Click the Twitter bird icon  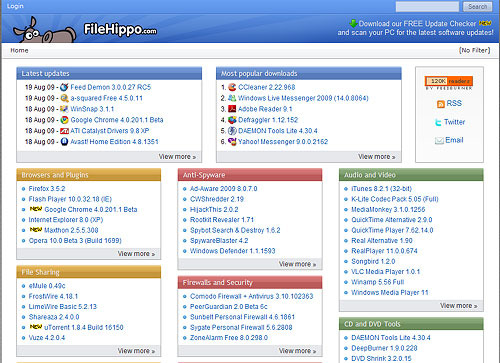point(438,122)
